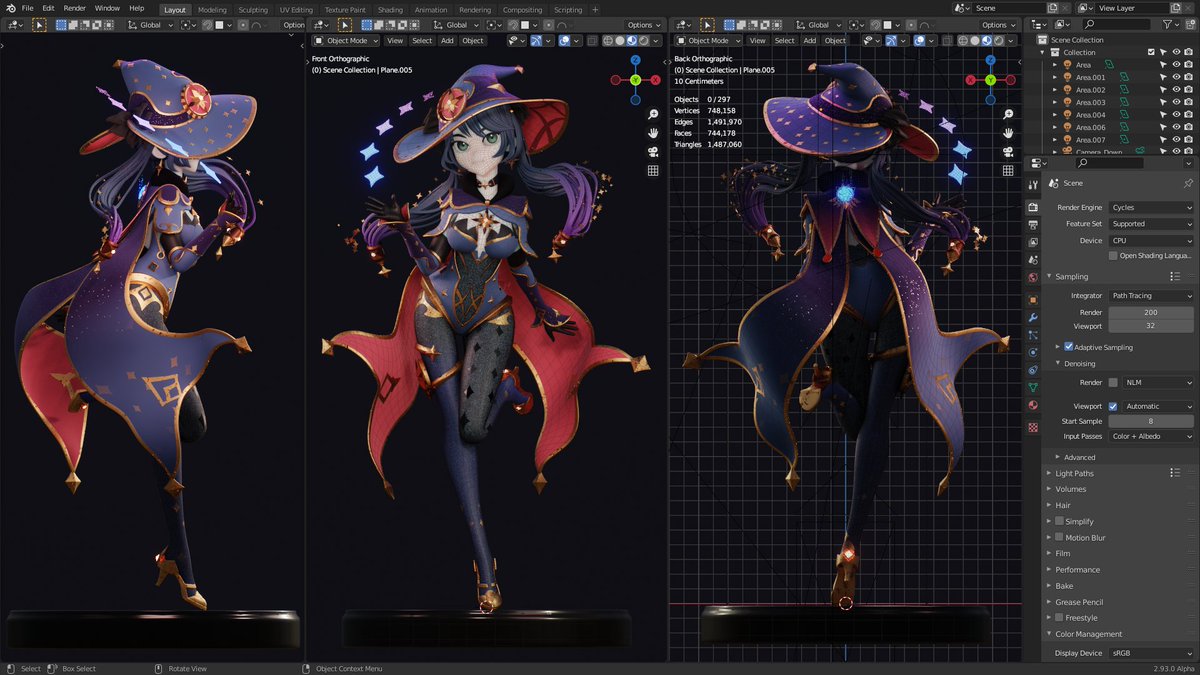Open Render Engine dropdown showing Cycles
The image size is (1200, 675).
[1151, 207]
